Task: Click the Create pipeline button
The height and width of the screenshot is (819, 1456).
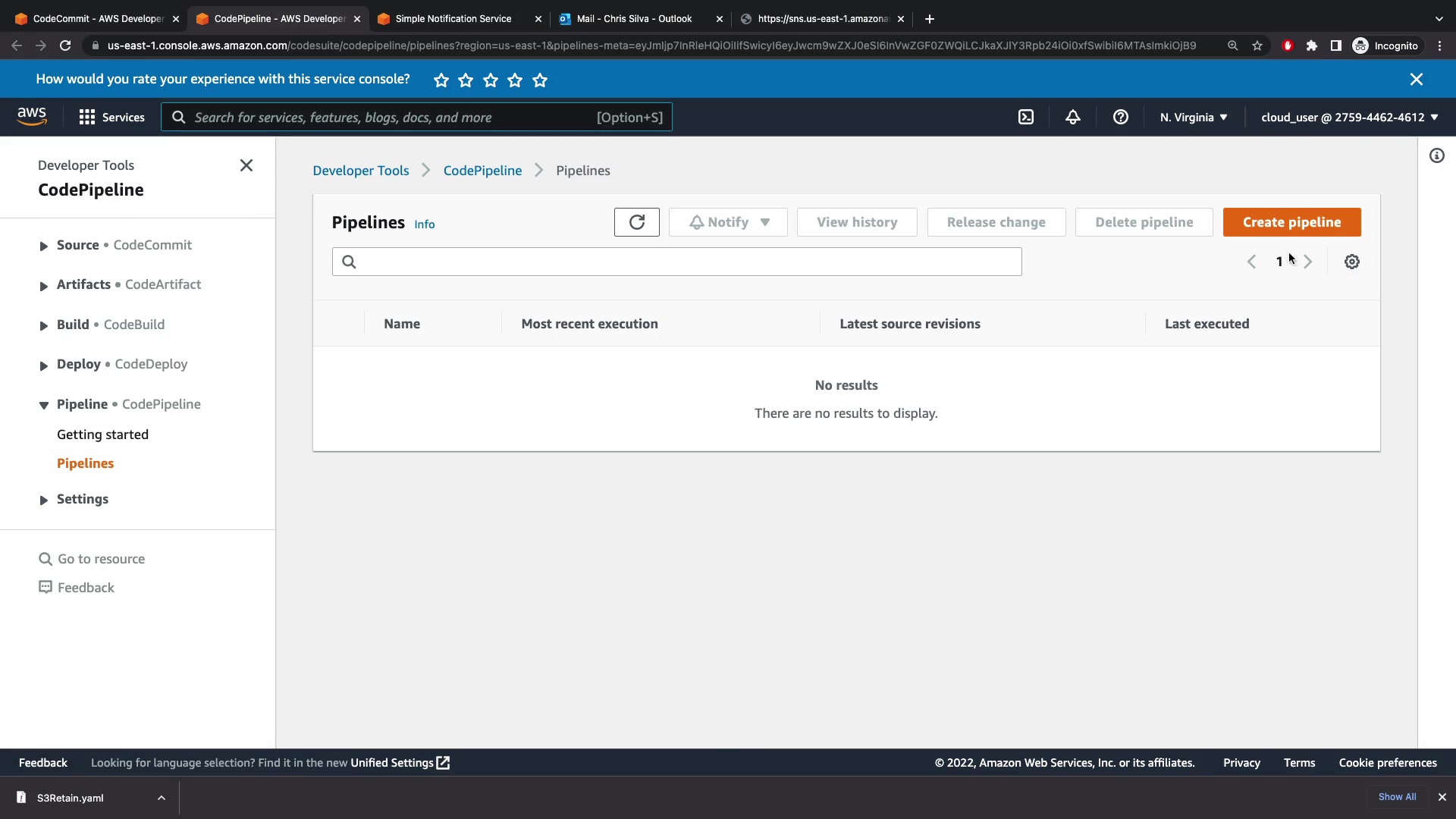Action: [x=1291, y=222]
